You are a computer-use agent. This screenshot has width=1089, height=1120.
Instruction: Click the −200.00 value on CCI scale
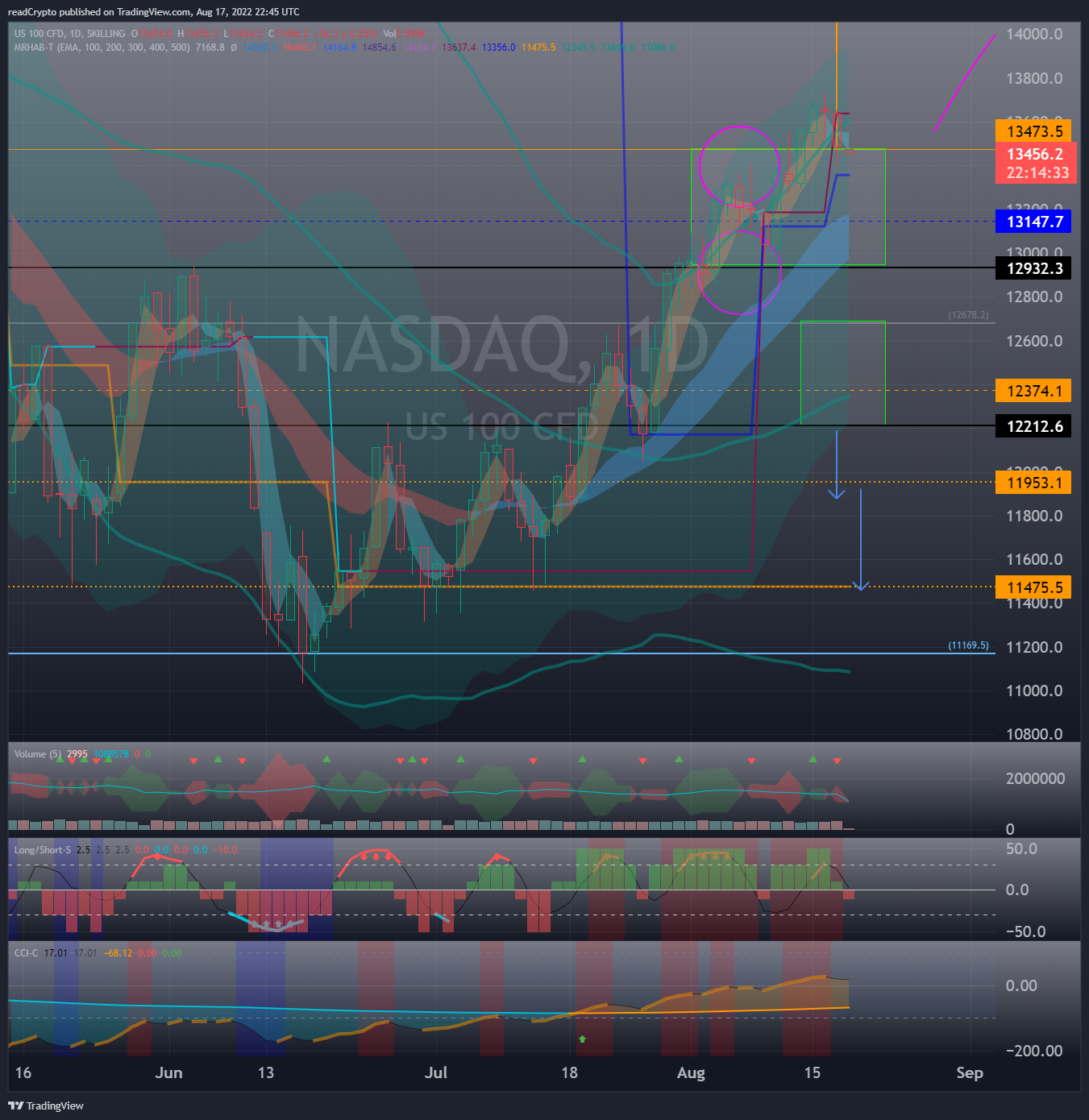pos(1034,1051)
